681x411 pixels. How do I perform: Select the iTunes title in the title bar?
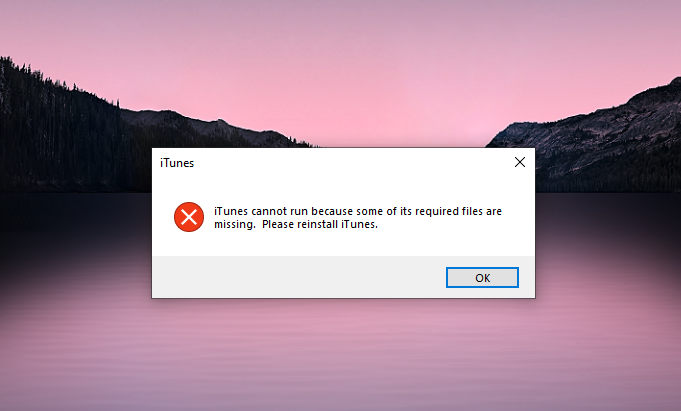coord(177,163)
